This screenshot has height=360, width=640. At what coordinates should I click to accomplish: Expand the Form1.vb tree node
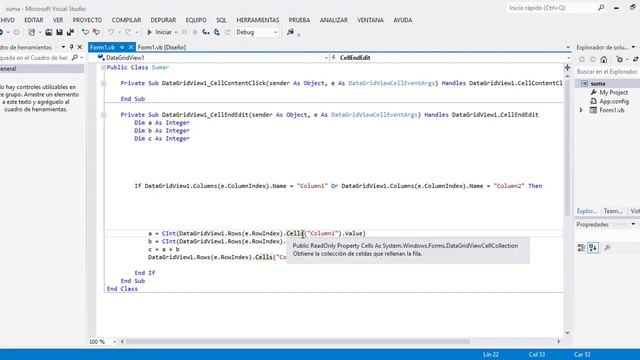point(581,110)
